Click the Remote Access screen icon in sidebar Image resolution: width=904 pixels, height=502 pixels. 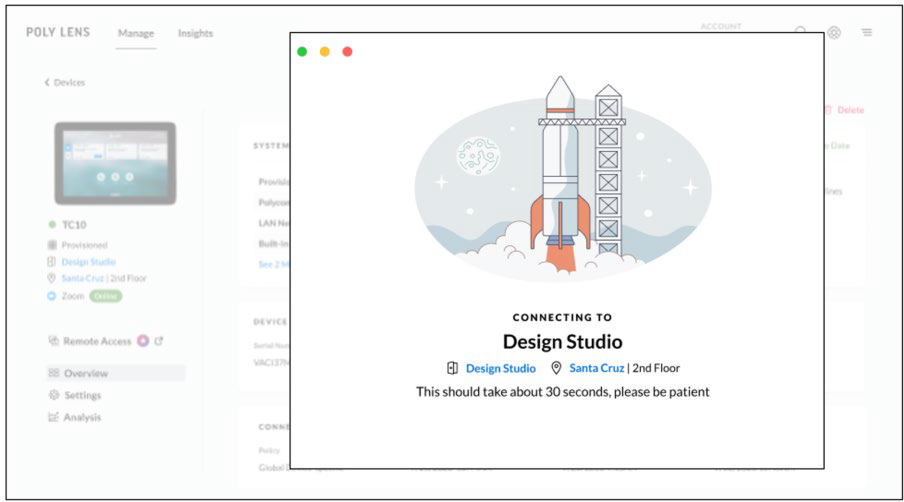pyautogui.click(x=53, y=341)
